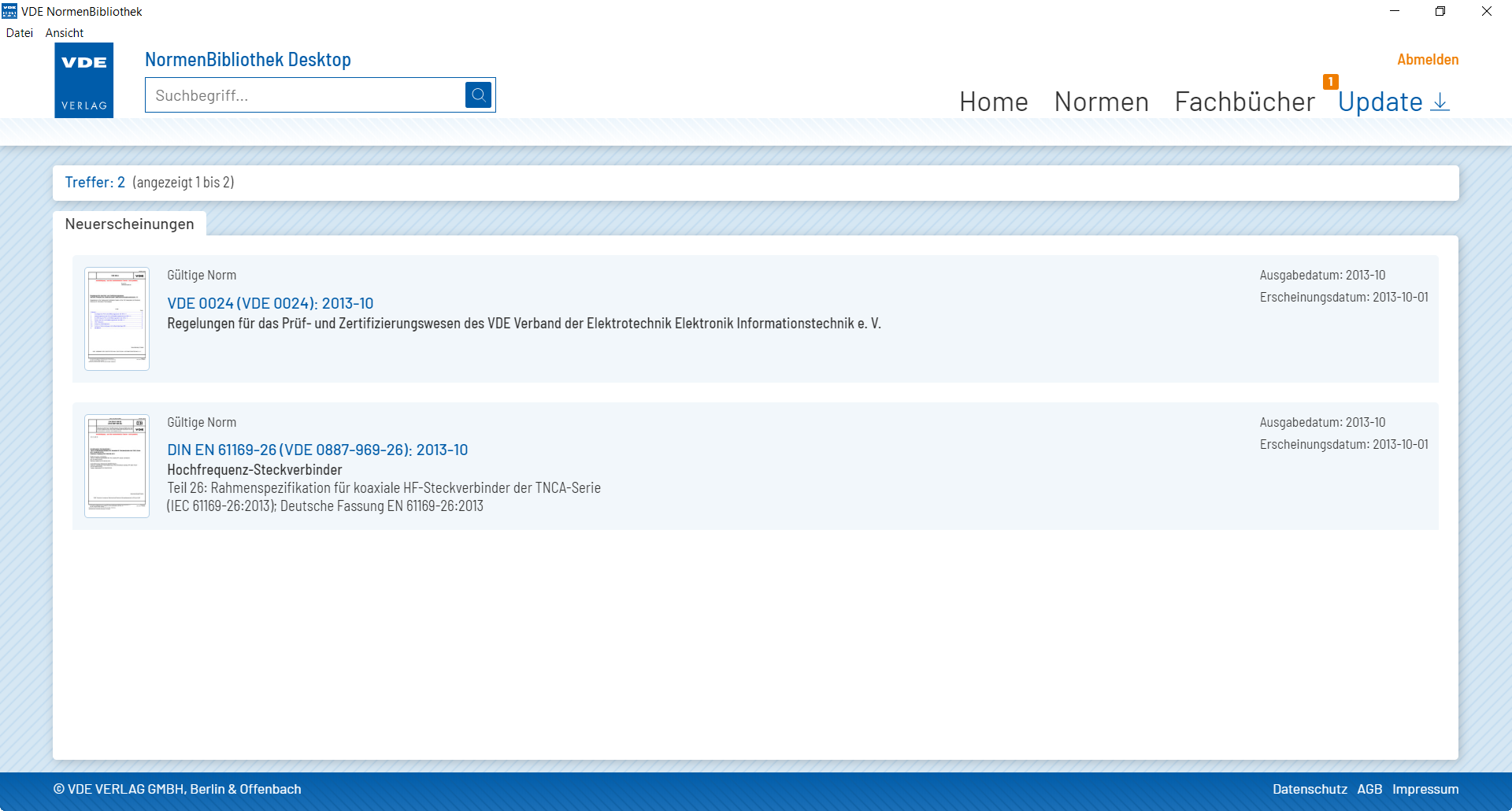This screenshot has height=811, width=1512.
Task: Click the orange update notification badge
Action: pos(1331,82)
